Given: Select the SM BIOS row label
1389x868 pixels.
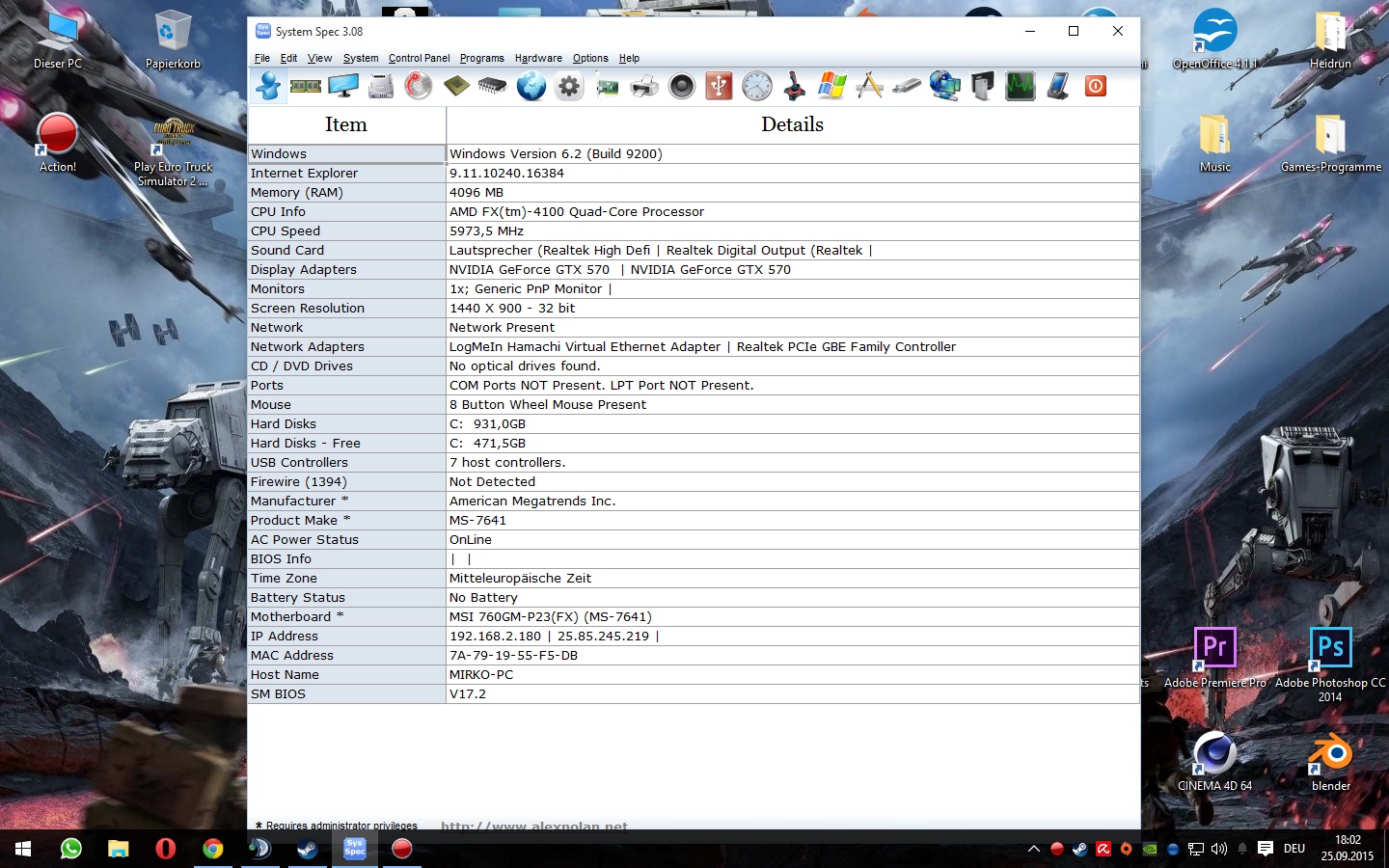Looking at the screenshot, I should click(346, 693).
